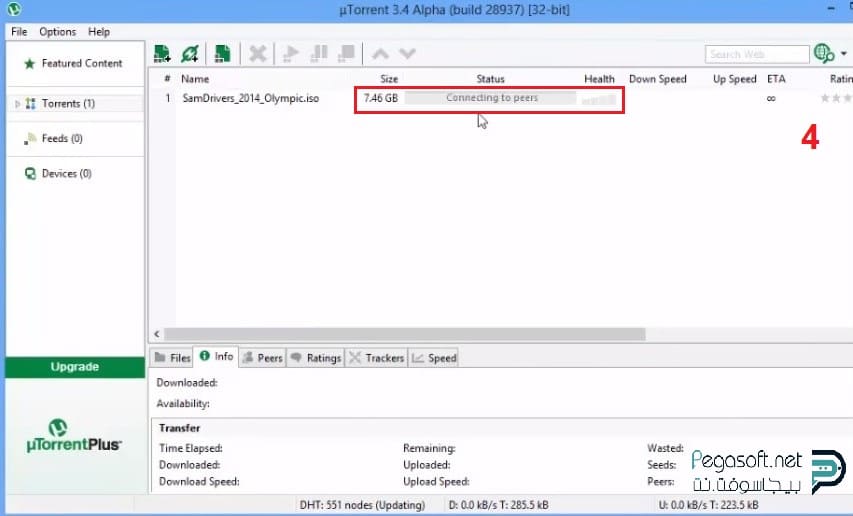Screen dimensions: 853x516
Task: Switch to the Ratings tab
Action: (x=316, y=358)
